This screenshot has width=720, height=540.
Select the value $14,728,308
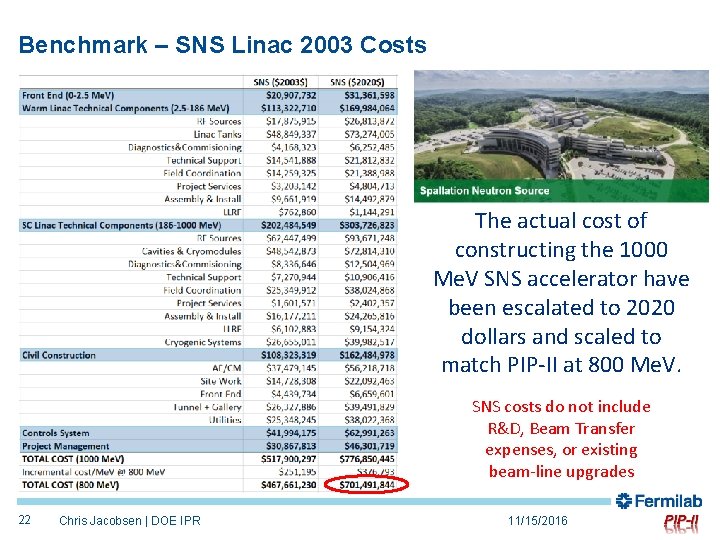coord(291,381)
